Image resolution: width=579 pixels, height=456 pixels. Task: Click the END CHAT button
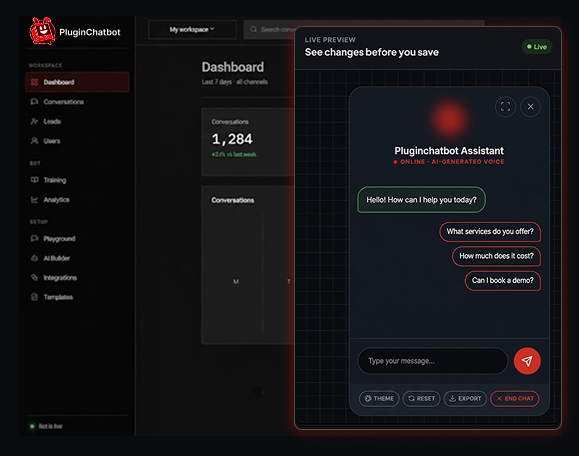tap(515, 398)
